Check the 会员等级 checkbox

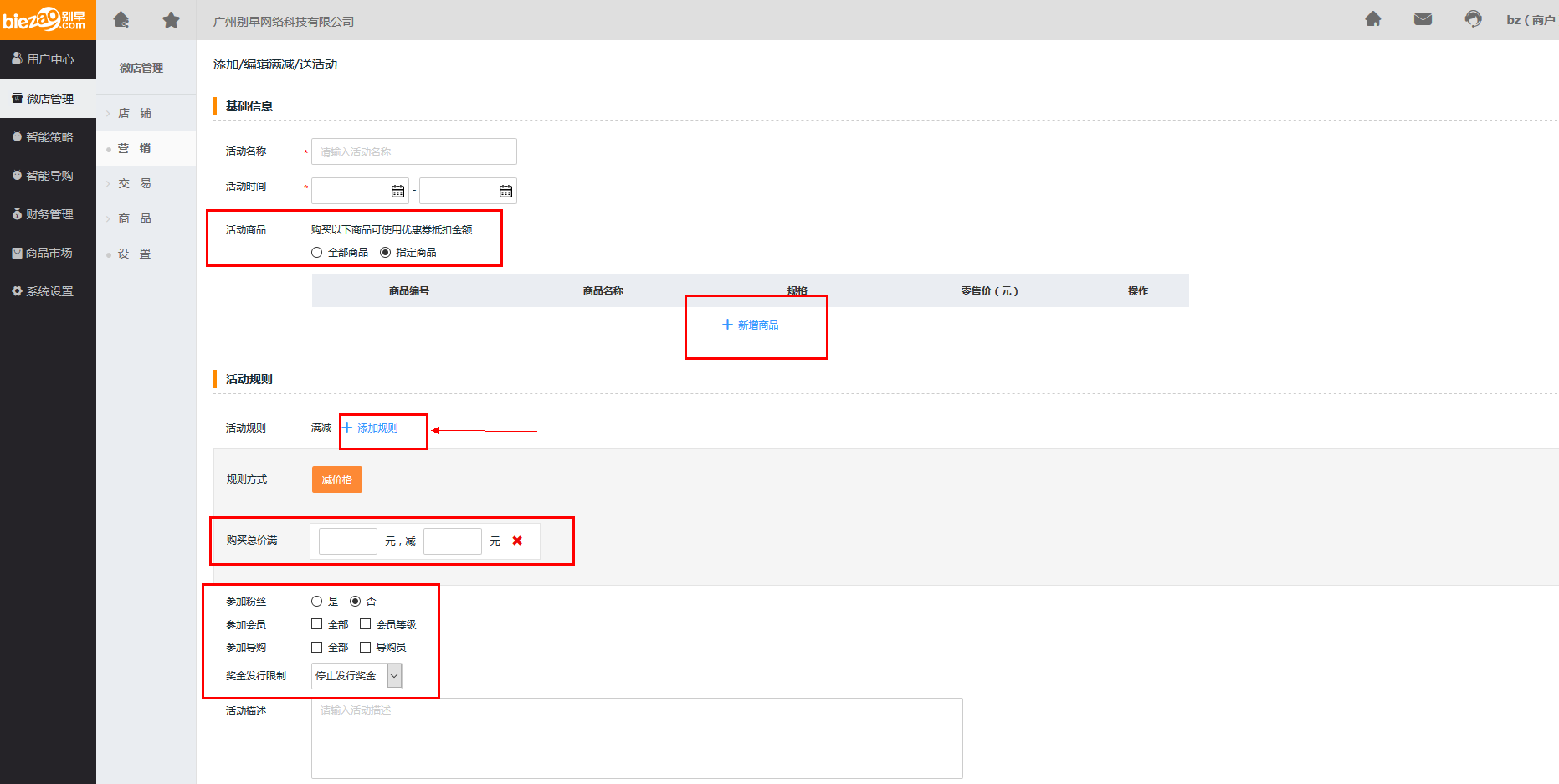click(x=366, y=624)
